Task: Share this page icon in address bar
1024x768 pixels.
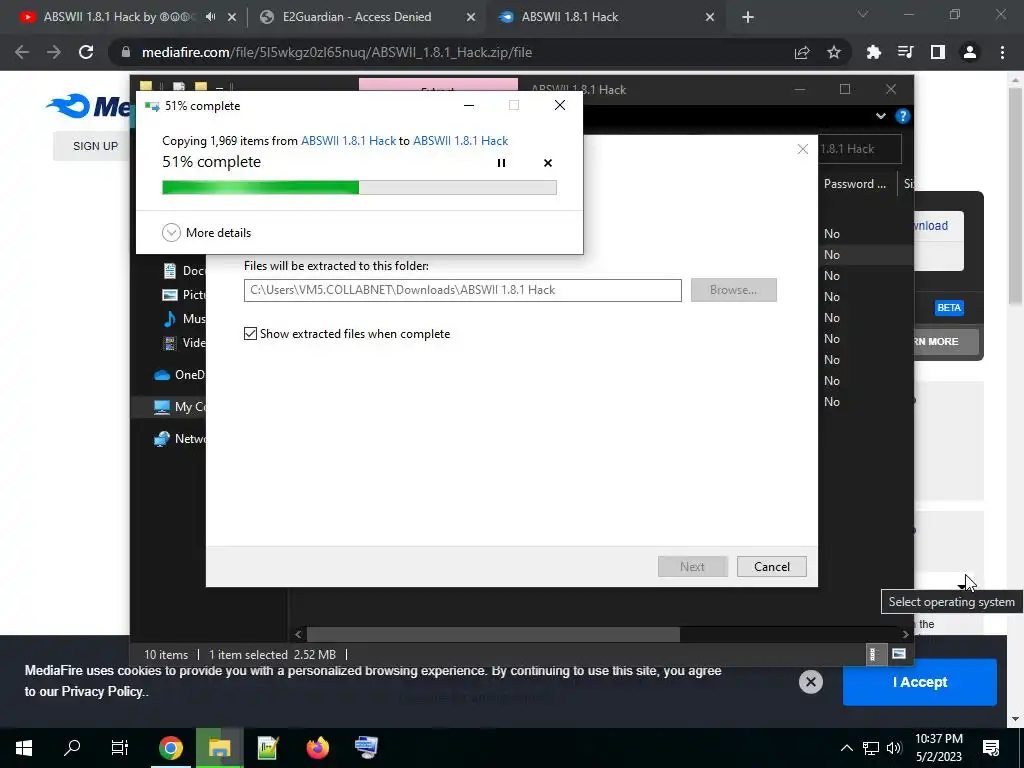Action: pyautogui.click(x=802, y=52)
